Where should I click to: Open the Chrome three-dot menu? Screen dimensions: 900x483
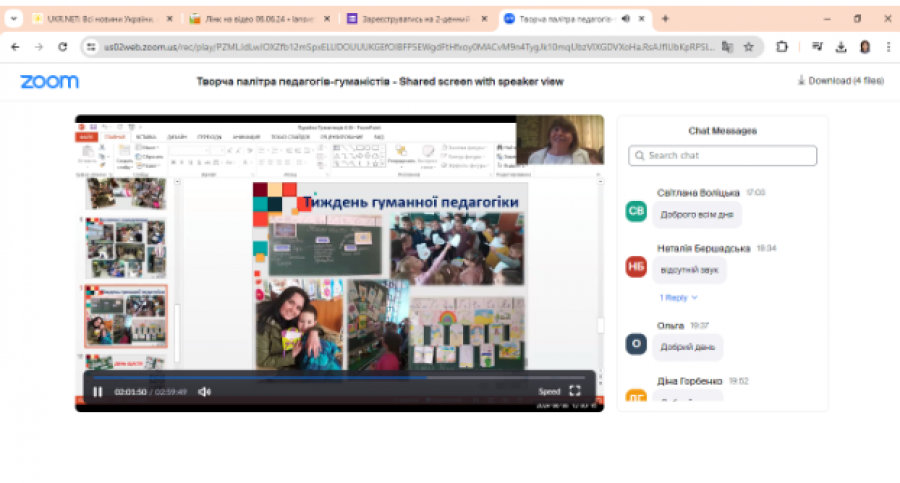coord(888,47)
